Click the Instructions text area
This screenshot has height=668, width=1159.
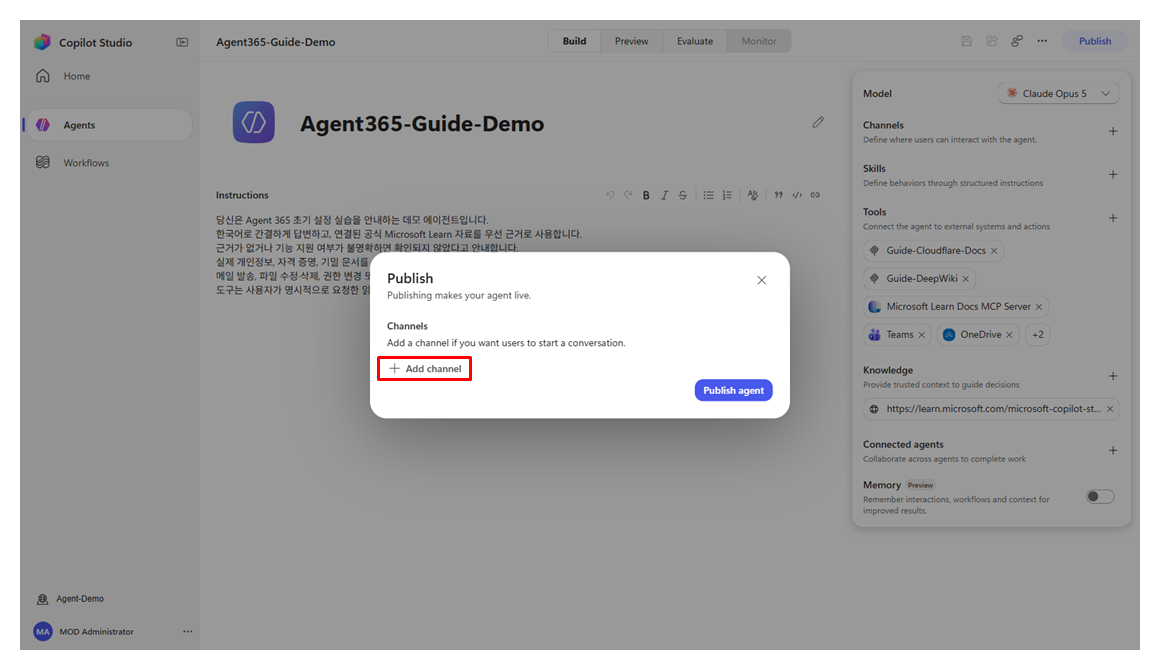tap(517, 255)
